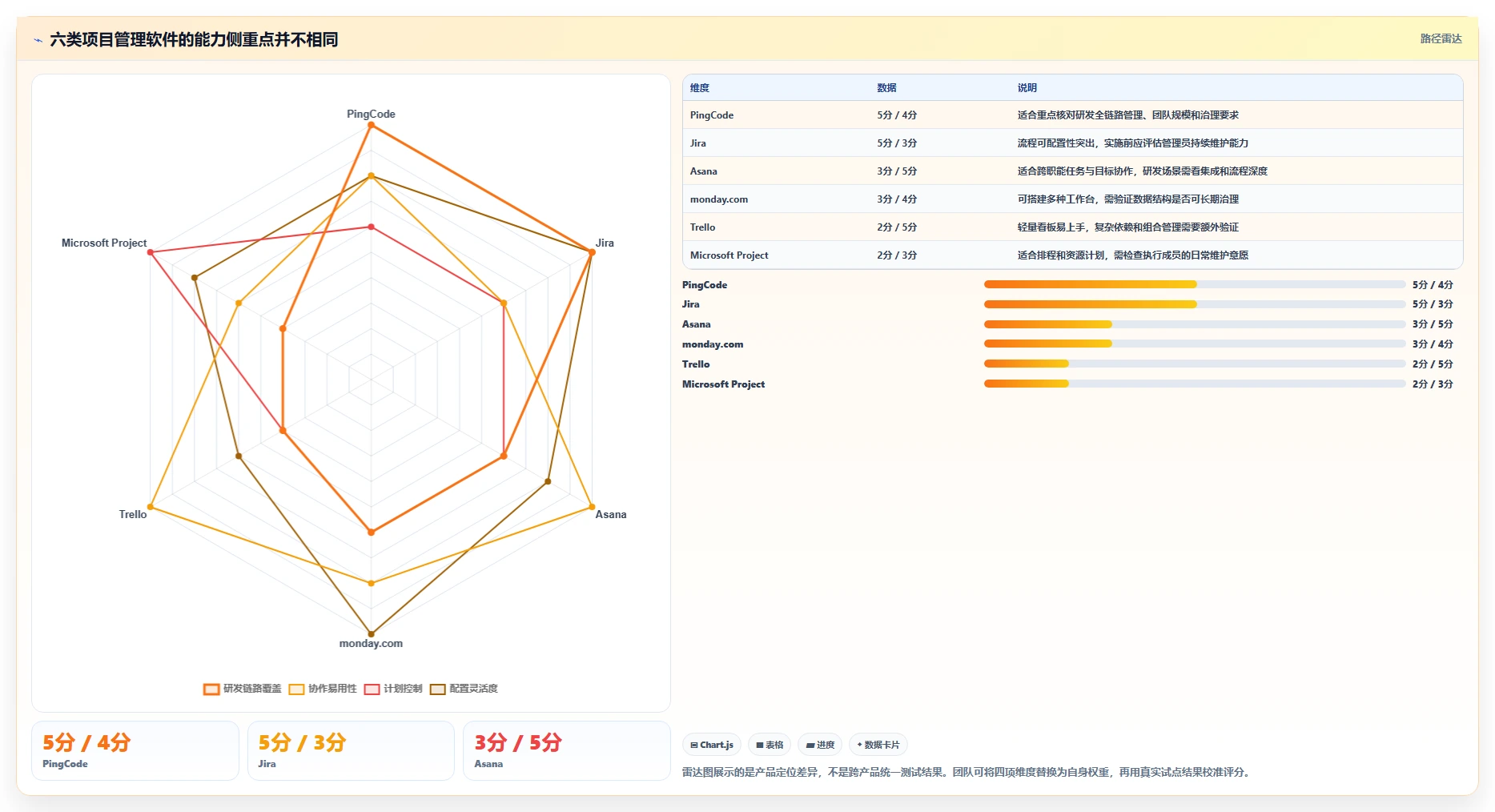
Task: Click the 2分 / 3分 value beside Microsoft Project bar
Action: coord(1433,384)
